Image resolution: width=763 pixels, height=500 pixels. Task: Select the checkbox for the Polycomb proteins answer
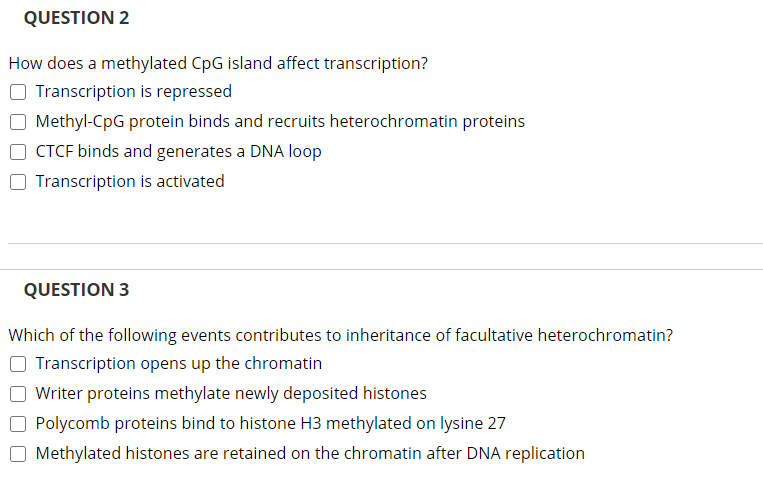(18, 424)
